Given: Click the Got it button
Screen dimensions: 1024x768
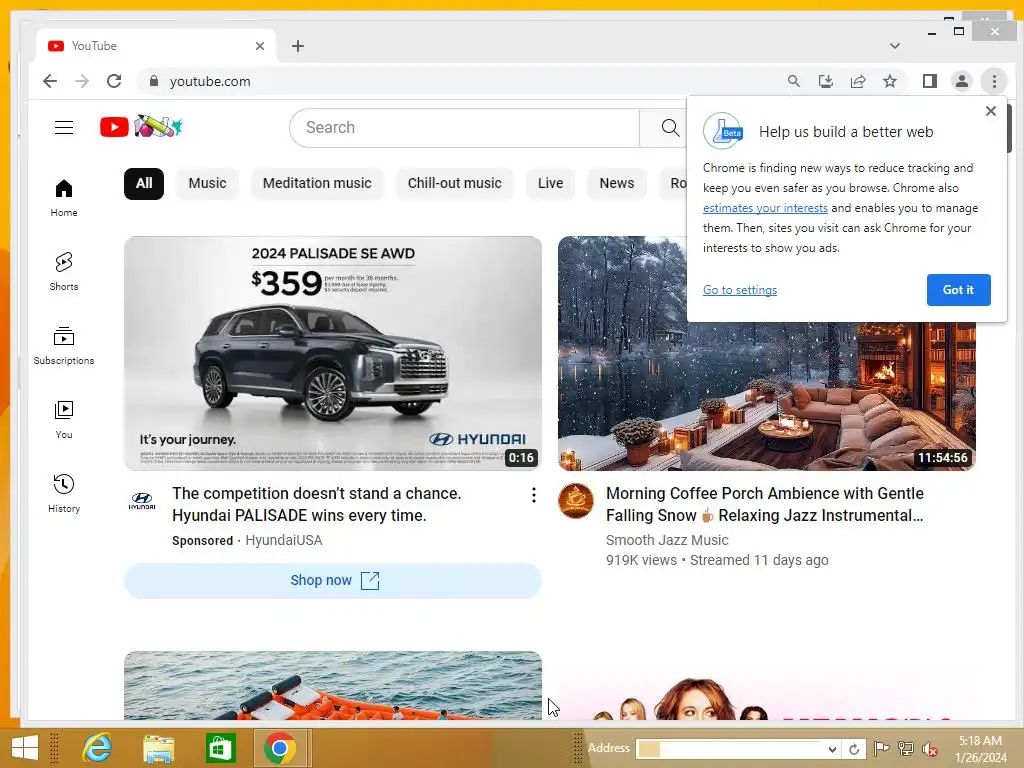Looking at the screenshot, I should pyautogui.click(x=958, y=290).
